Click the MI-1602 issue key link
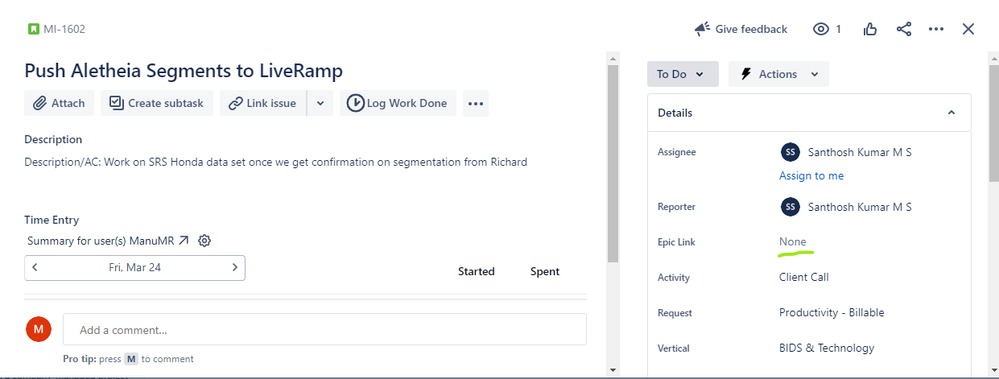 [x=64, y=29]
